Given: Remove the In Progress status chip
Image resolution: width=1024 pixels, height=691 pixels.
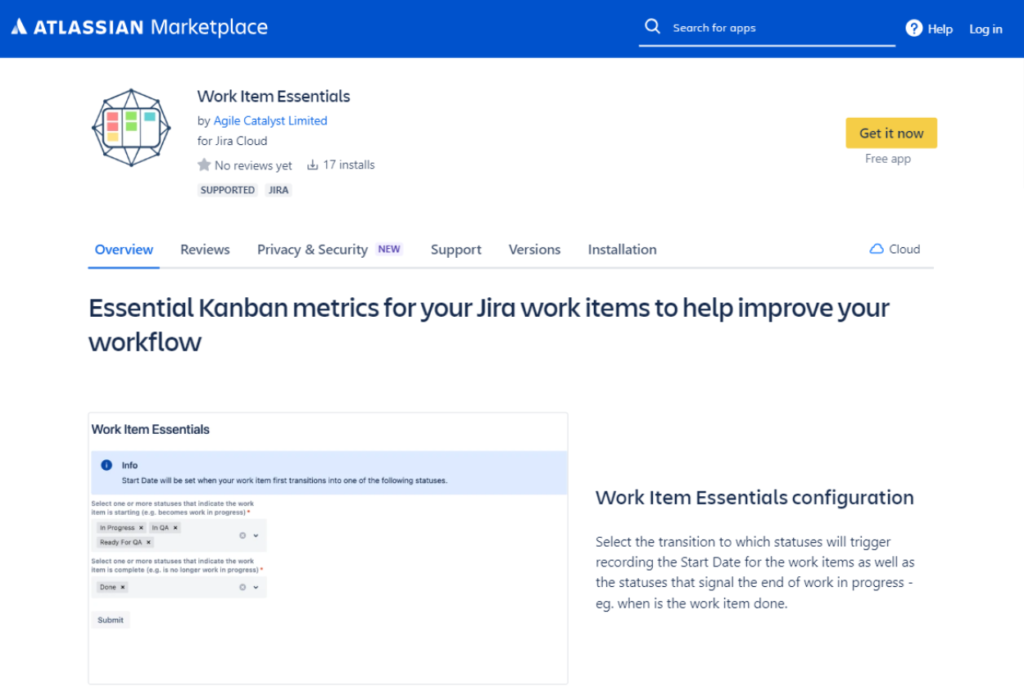Looking at the screenshot, I should point(141,528).
